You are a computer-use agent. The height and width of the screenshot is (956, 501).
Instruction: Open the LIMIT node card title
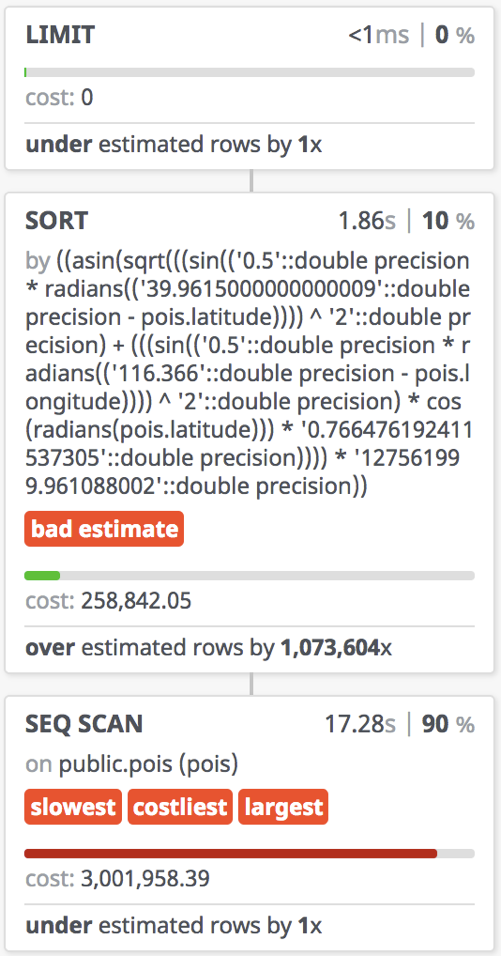point(60,35)
